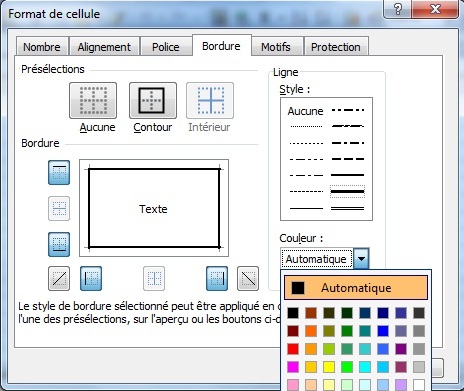Screen dimensions: 464x391
Task: Pick the violet purple color swatch
Action: [401, 349]
